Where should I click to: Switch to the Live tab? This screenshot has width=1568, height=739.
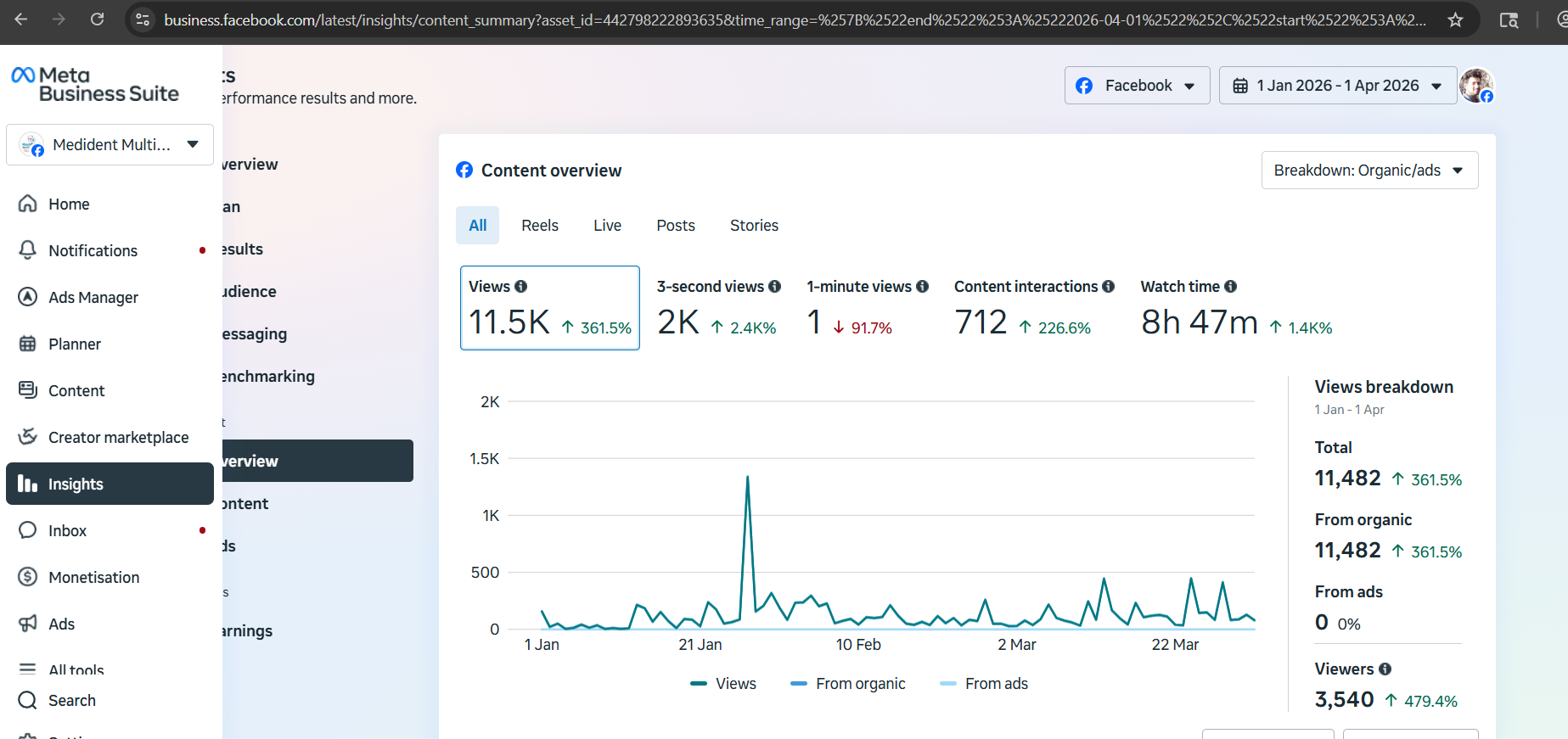tap(608, 226)
